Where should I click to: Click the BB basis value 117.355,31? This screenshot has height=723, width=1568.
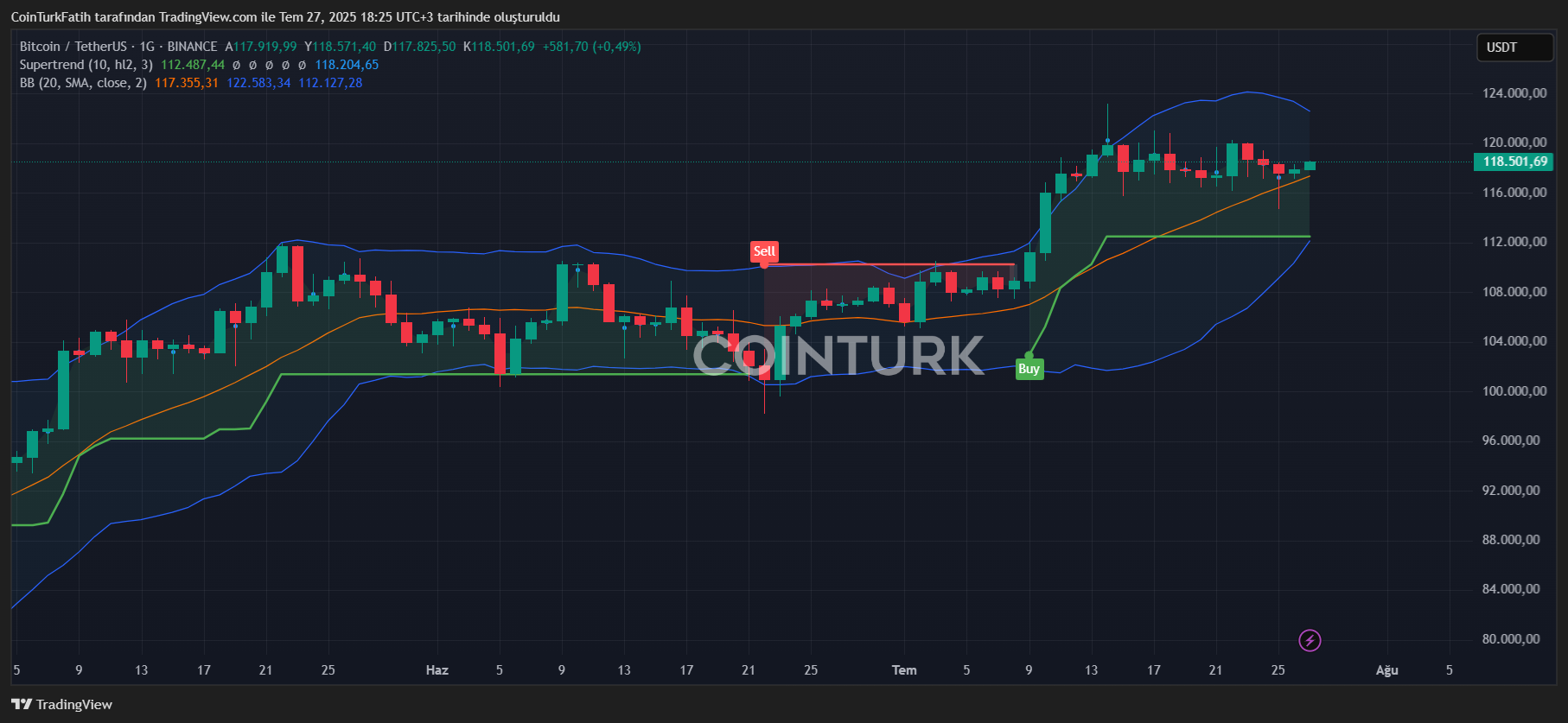[x=187, y=83]
